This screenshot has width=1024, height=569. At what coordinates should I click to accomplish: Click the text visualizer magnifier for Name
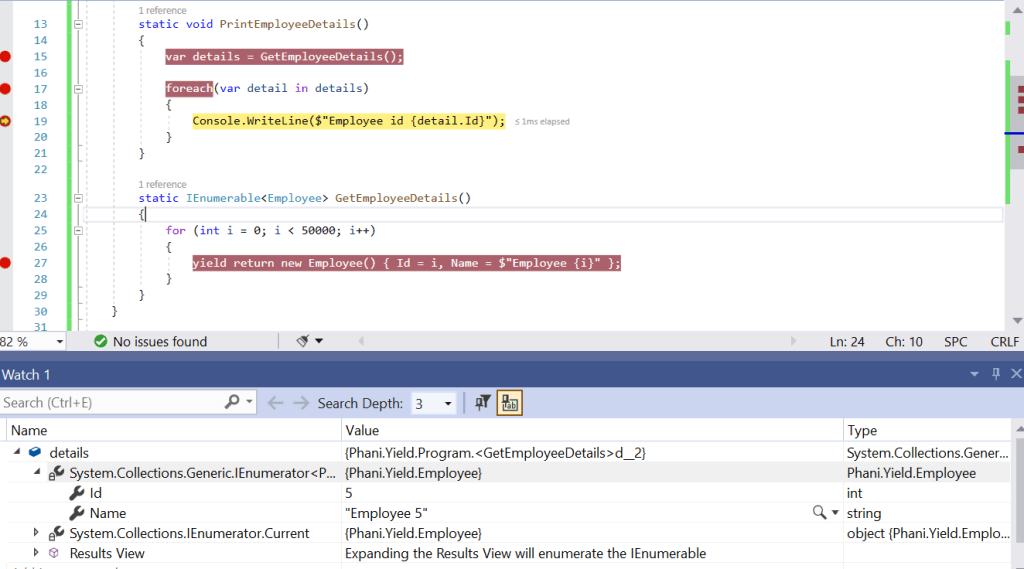click(x=820, y=513)
